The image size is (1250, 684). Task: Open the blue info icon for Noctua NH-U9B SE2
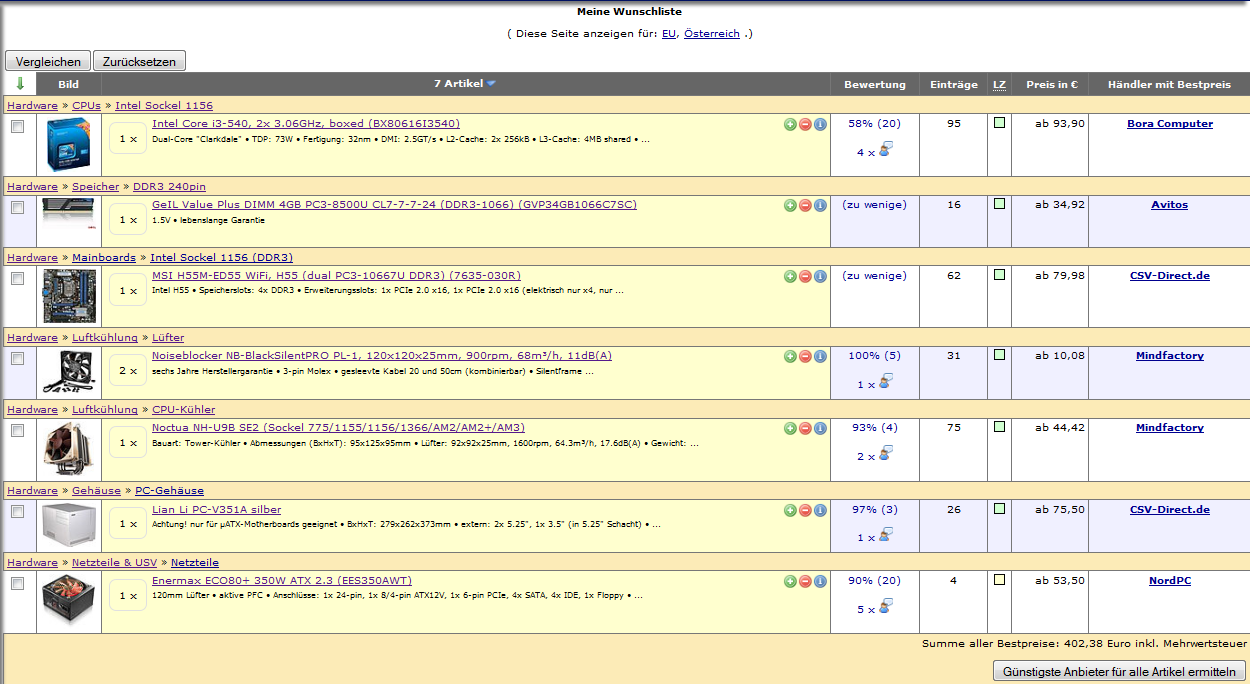(820, 428)
